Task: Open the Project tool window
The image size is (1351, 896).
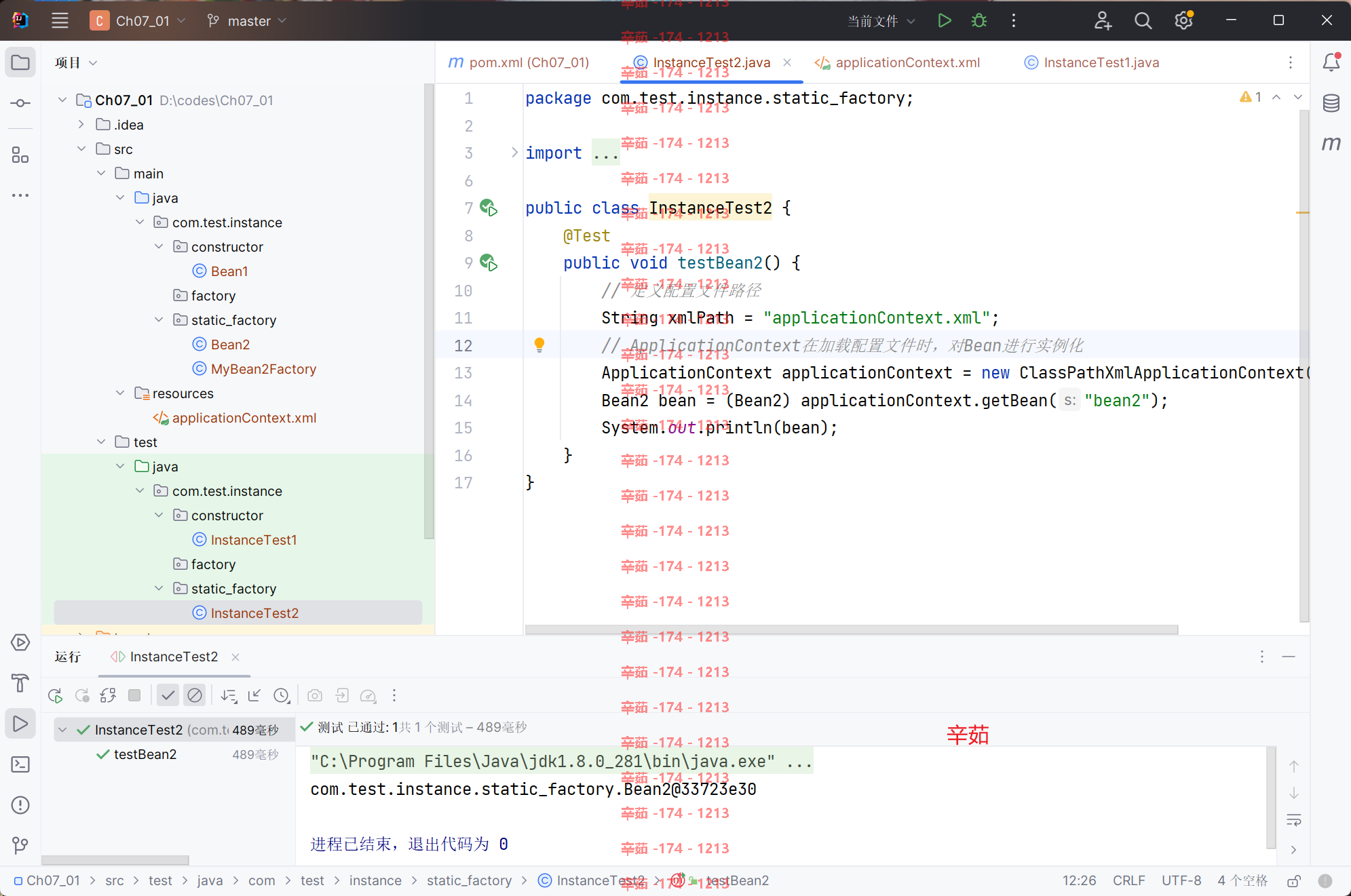Action: pyautogui.click(x=20, y=62)
